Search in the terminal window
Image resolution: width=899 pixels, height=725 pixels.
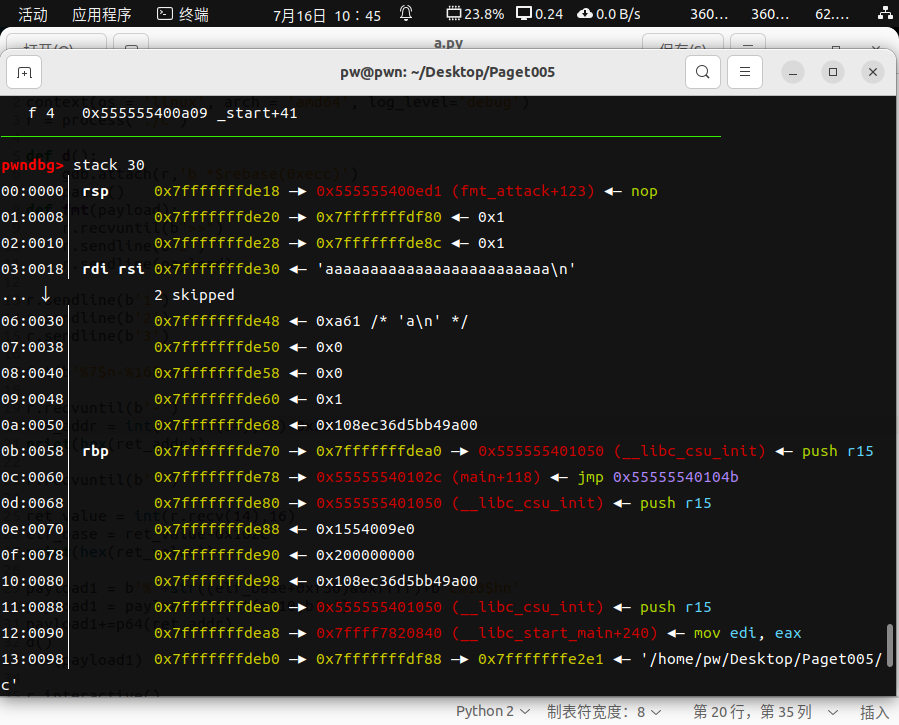[702, 72]
